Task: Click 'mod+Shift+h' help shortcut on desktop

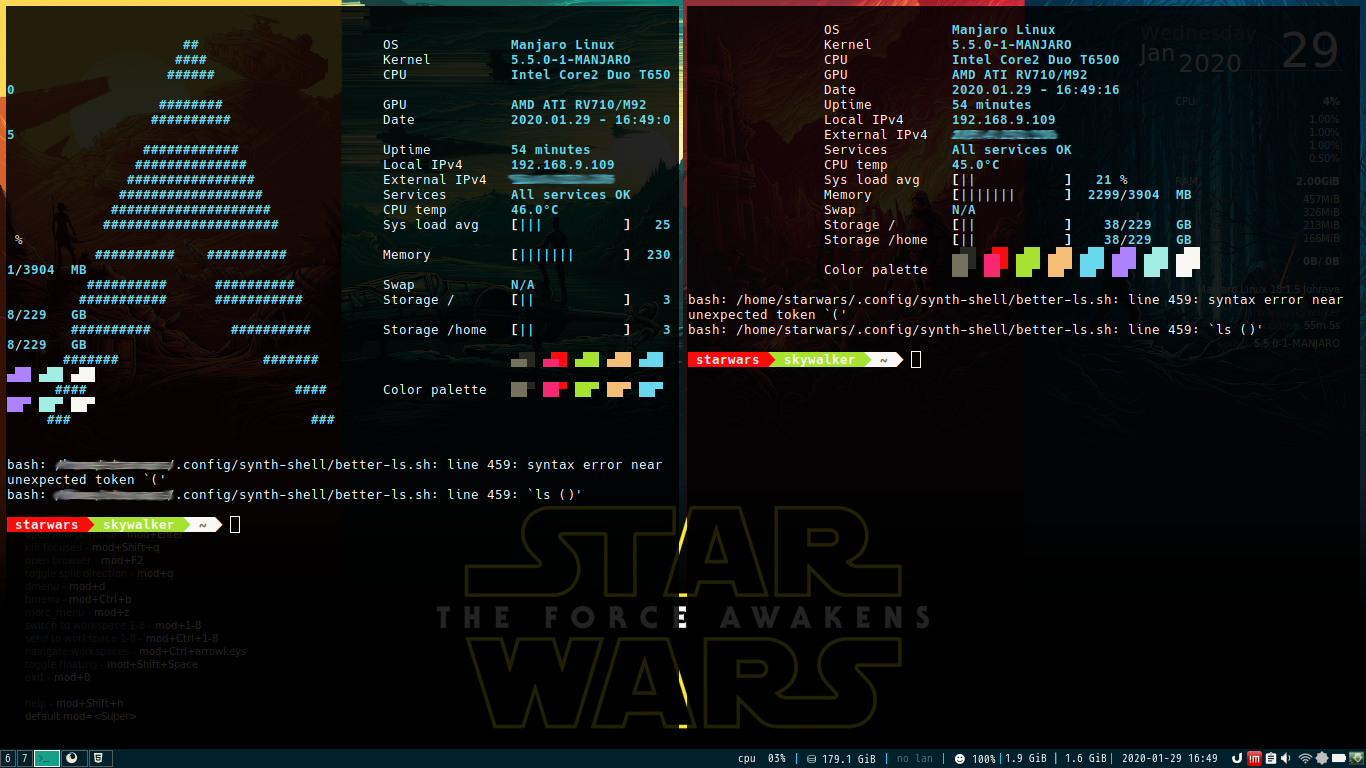Action: (x=90, y=703)
